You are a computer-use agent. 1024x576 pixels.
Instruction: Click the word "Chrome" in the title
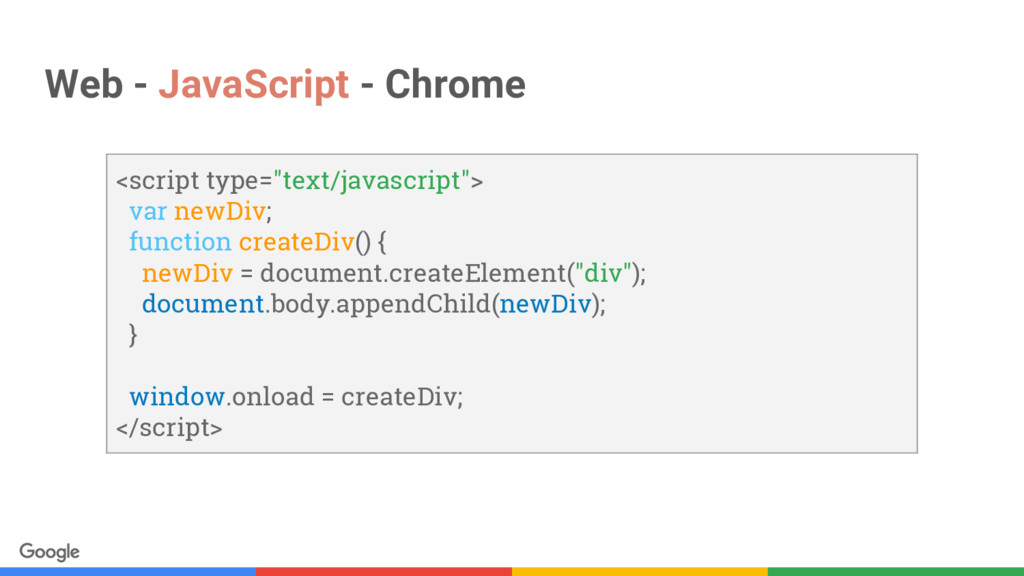pyautogui.click(x=455, y=84)
